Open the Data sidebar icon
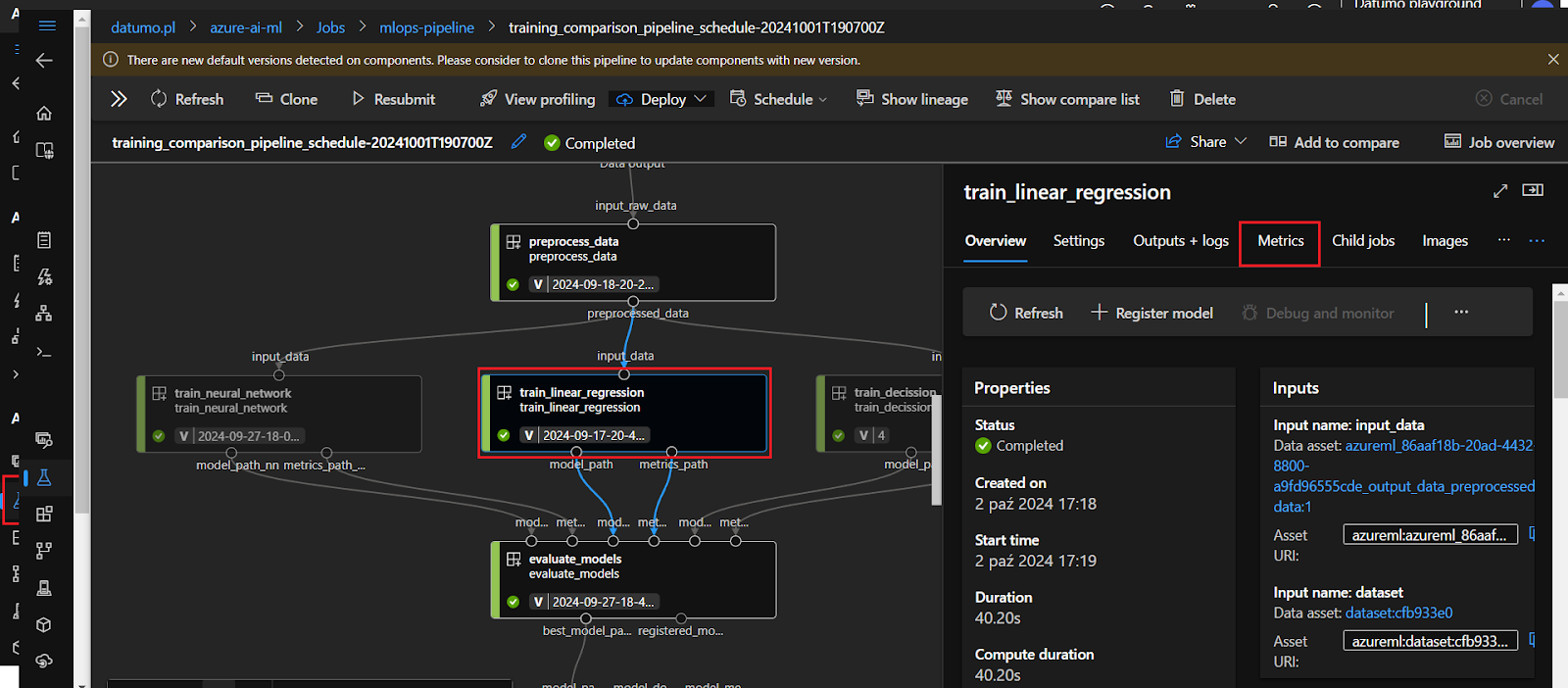The width and height of the screenshot is (1568, 688). pos(44,440)
